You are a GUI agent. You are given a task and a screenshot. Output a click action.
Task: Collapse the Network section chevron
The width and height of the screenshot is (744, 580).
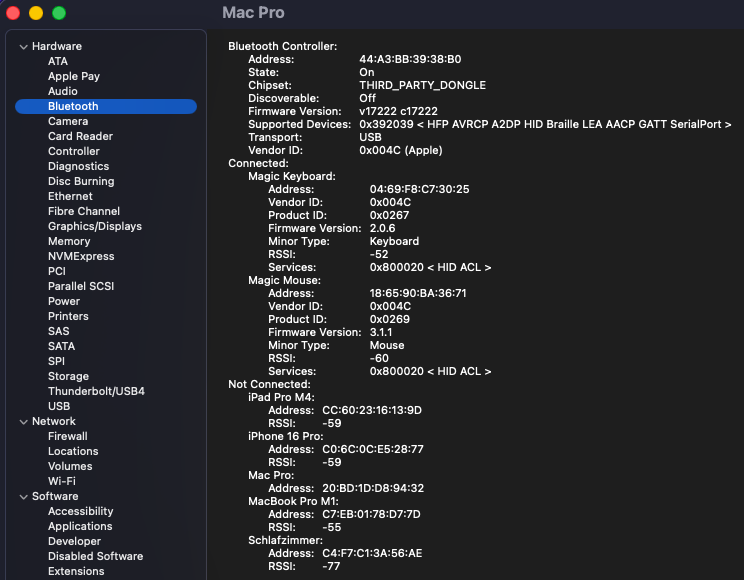point(23,421)
